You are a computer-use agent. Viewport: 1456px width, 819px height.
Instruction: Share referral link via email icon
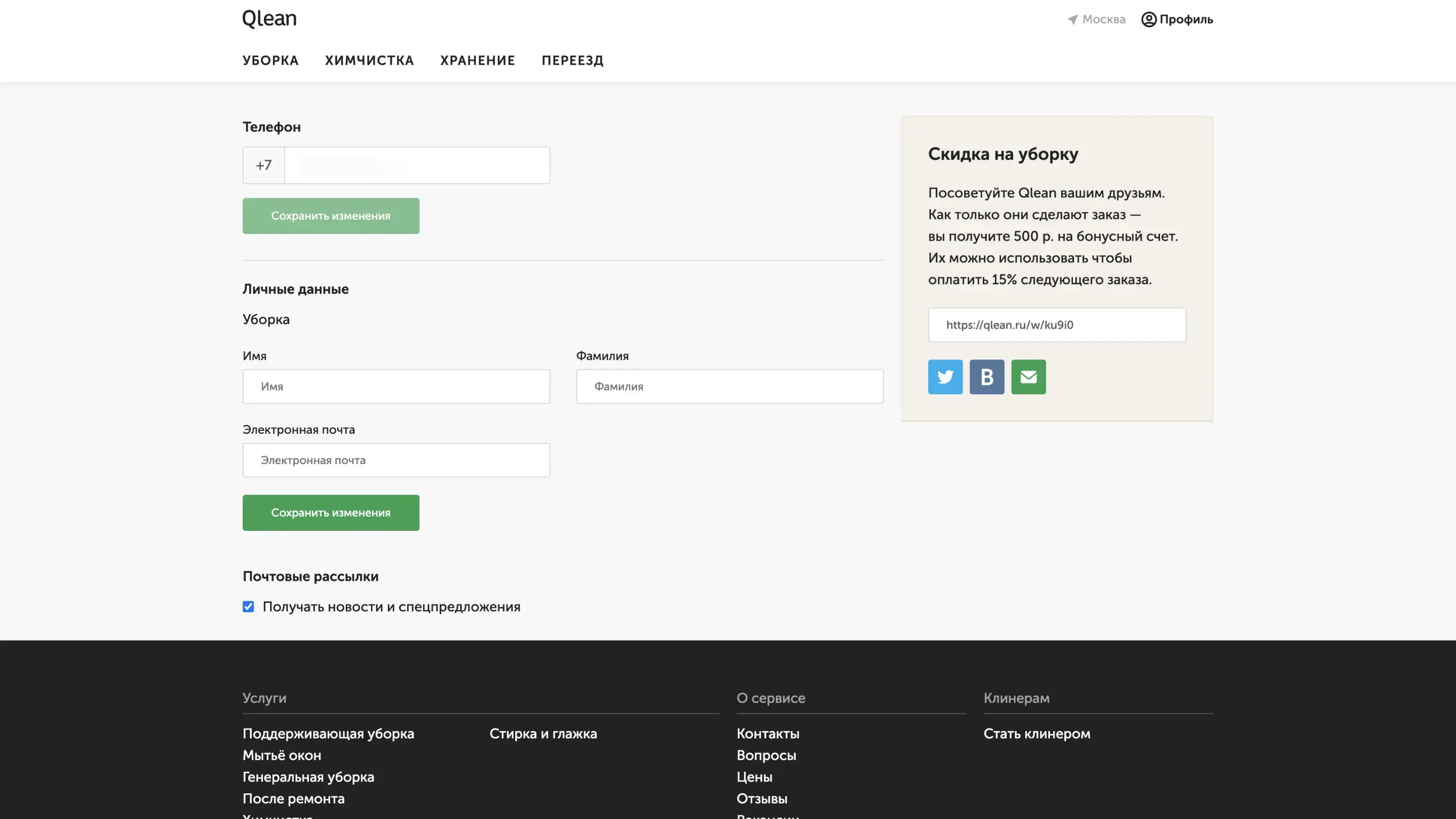point(1028,377)
